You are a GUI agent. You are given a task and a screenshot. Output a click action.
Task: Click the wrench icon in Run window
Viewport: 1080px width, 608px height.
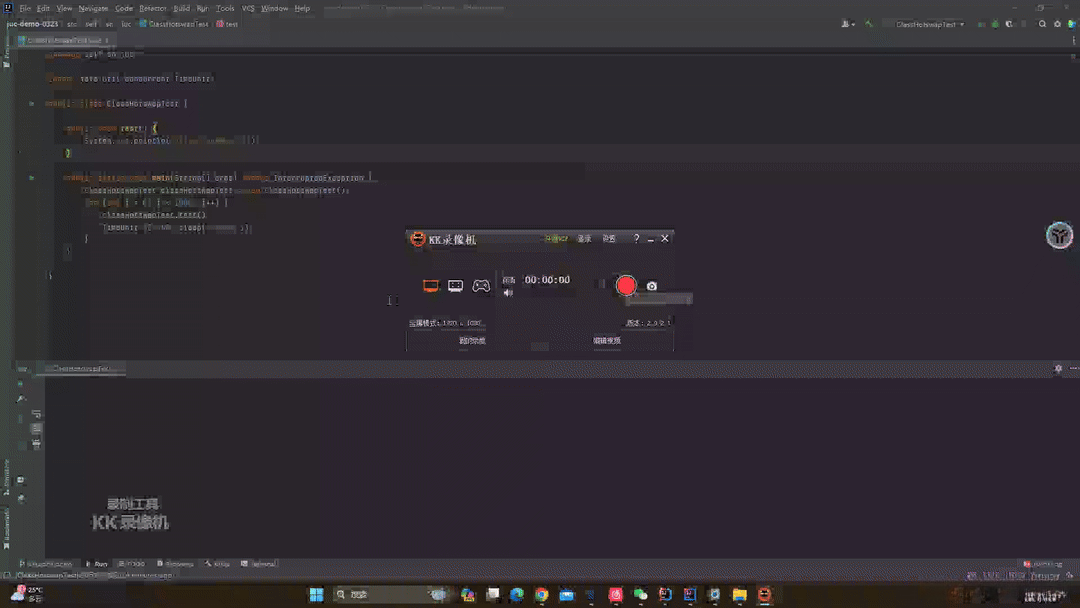click(20, 399)
